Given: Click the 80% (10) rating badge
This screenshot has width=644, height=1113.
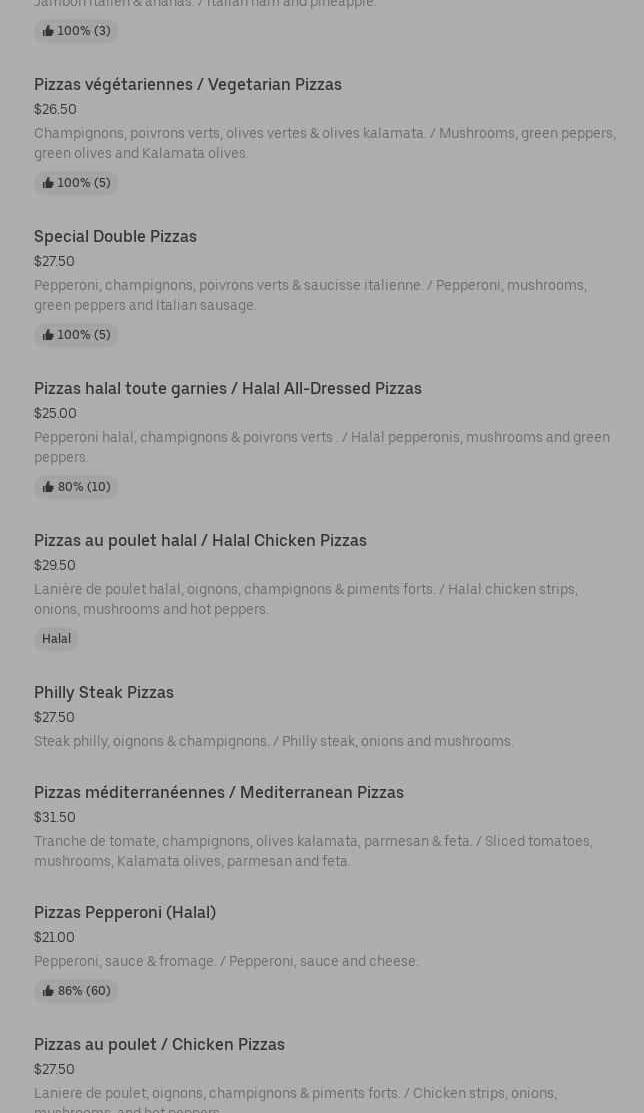Looking at the screenshot, I should coord(76,487).
